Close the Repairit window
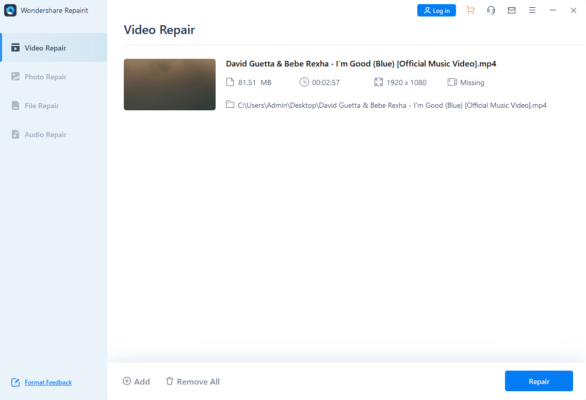 tap(573, 10)
